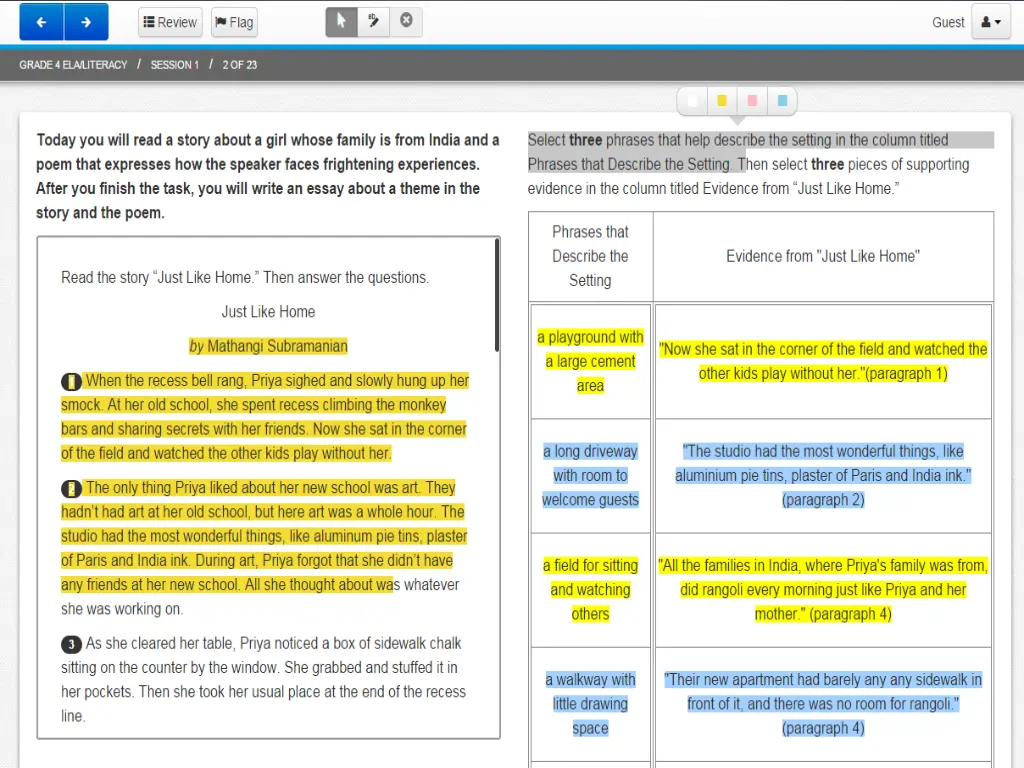Select phrase 'a field for sitting and watching others'
The height and width of the screenshot is (768, 1024).
590,590
